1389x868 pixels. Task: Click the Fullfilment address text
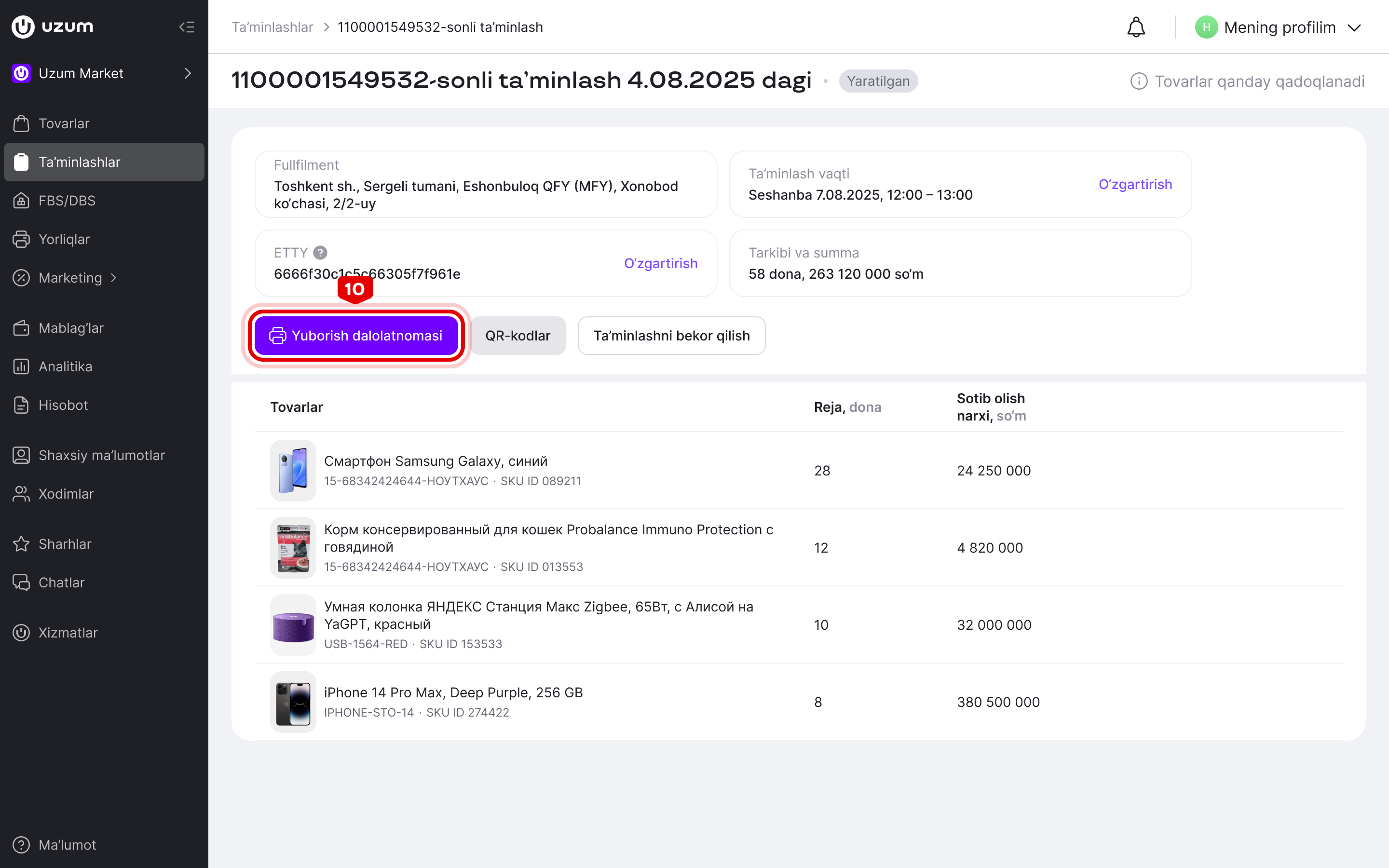tap(476, 195)
